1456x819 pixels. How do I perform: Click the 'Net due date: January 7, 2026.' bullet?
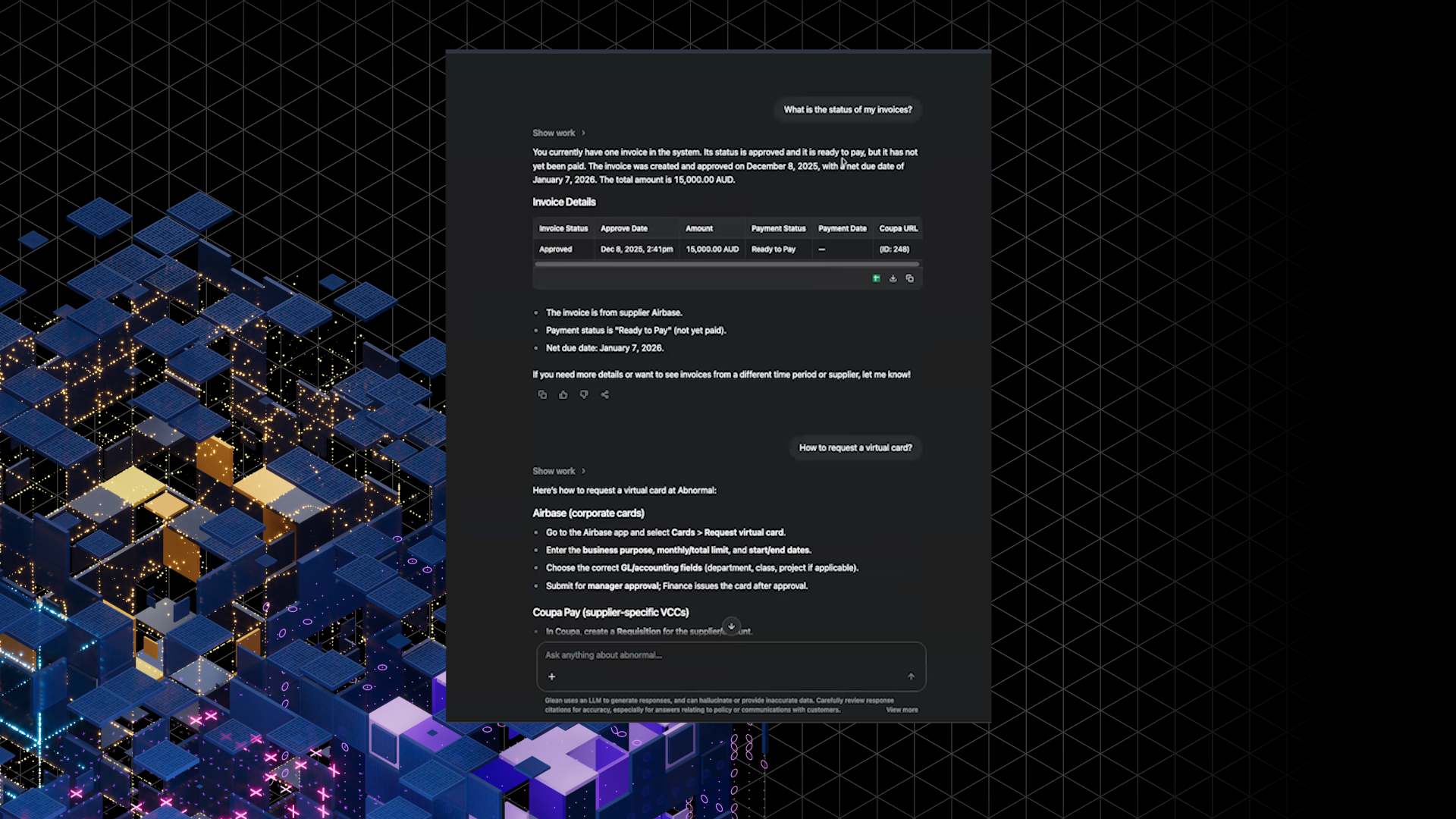click(x=605, y=348)
